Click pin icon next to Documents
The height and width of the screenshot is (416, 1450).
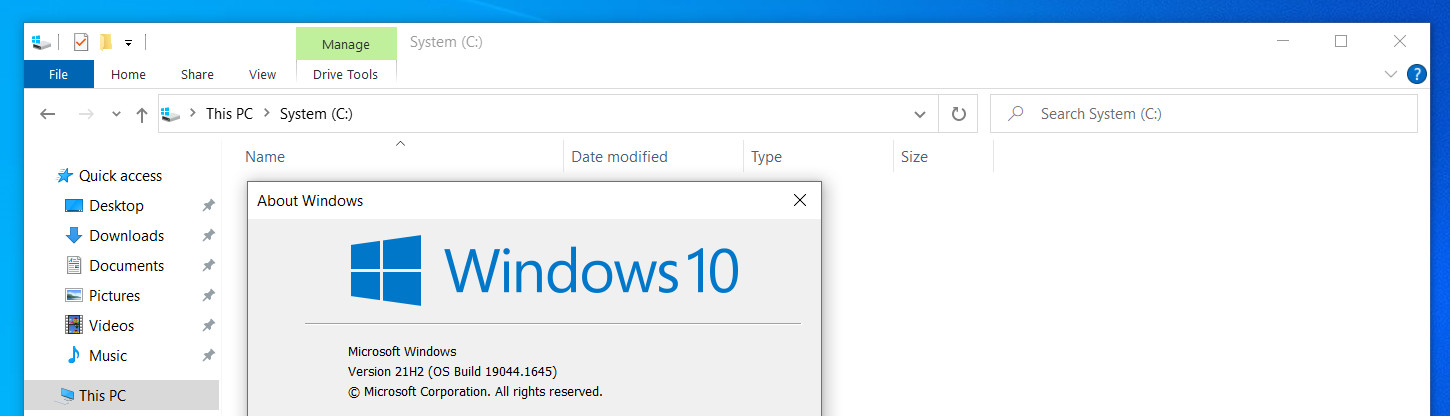(x=208, y=266)
